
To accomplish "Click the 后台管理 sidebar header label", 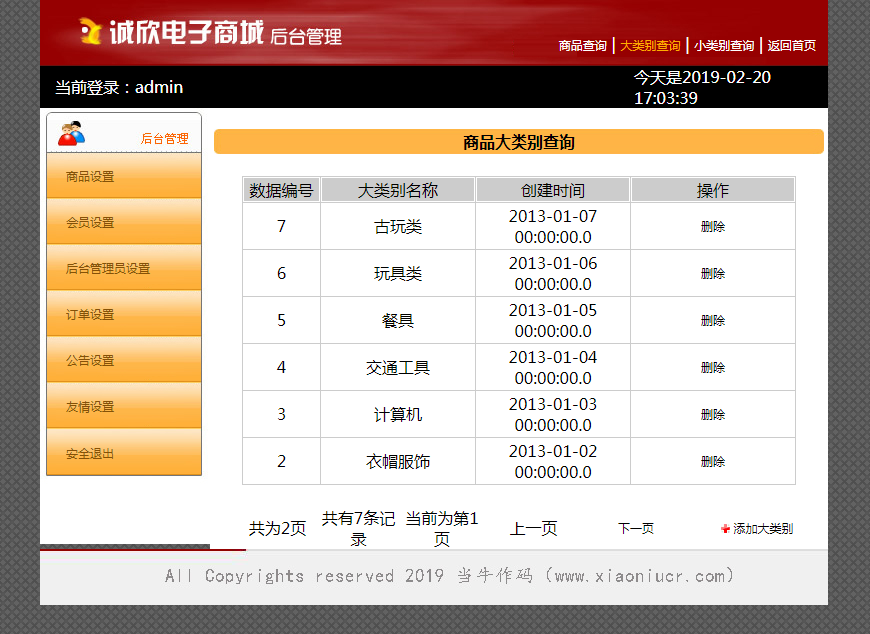I will [165, 139].
